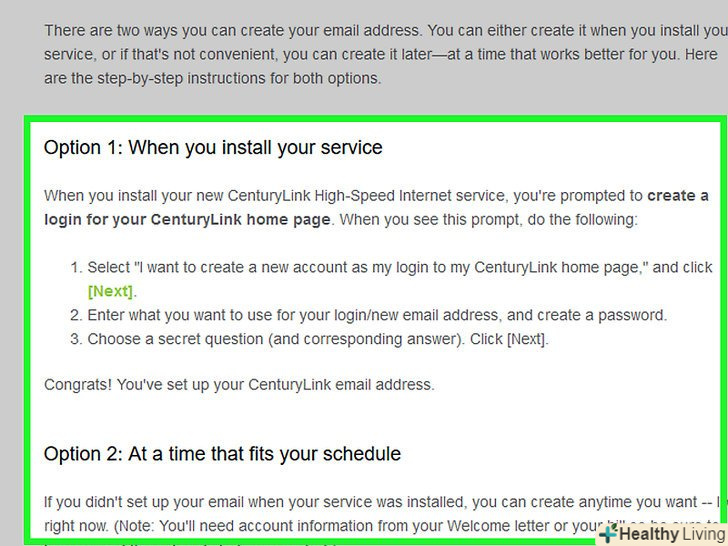Click the black [Next] text in step three

point(526,340)
